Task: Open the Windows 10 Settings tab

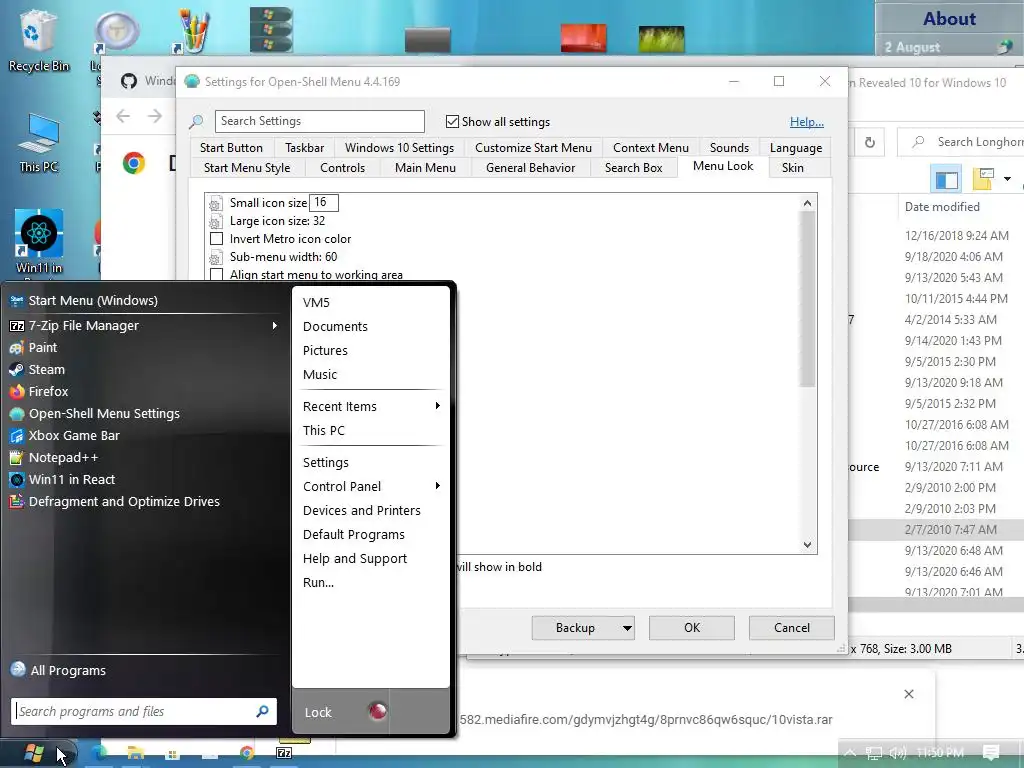Action: pyautogui.click(x=399, y=148)
